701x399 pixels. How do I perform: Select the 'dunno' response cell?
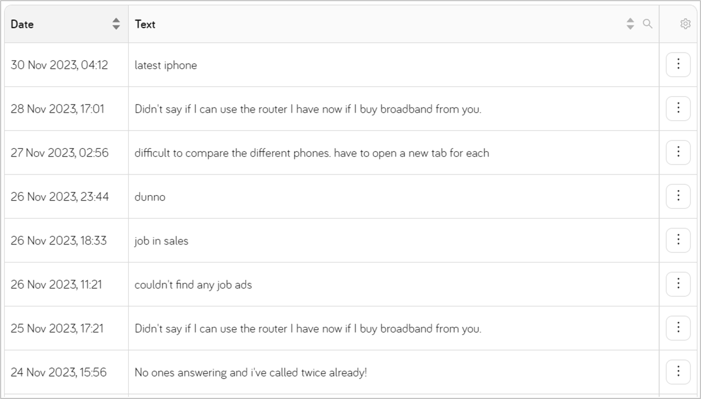[x=394, y=197]
